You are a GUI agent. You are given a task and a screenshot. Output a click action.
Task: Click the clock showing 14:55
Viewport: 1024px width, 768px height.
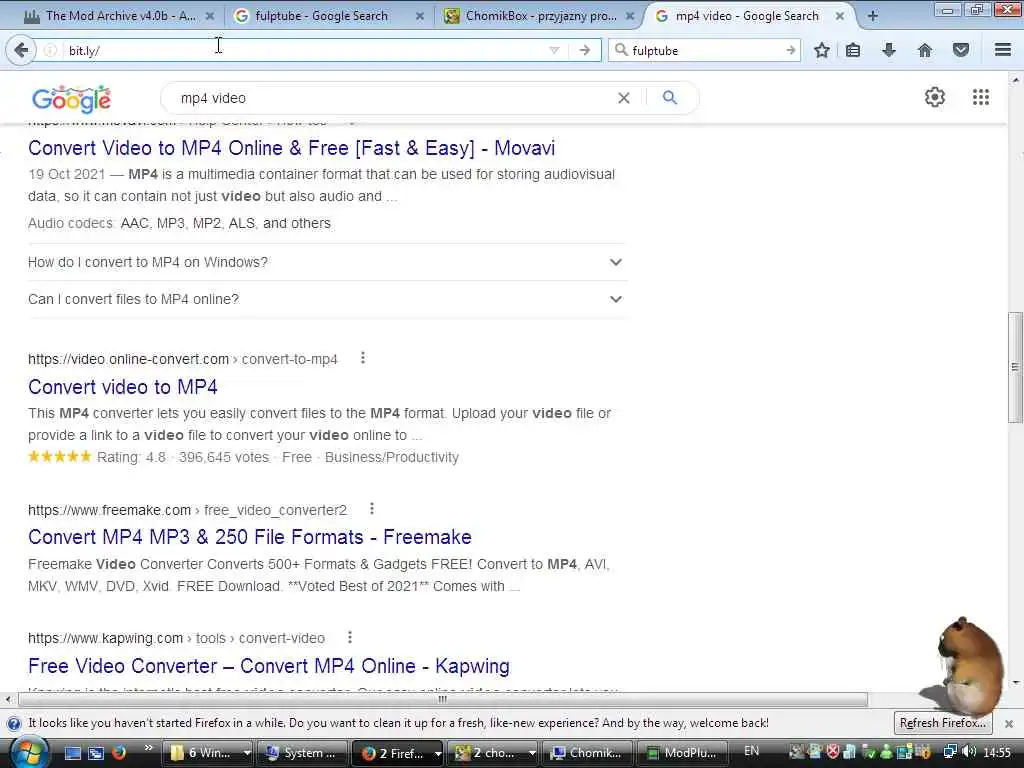pyautogui.click(x=997, y=752)
